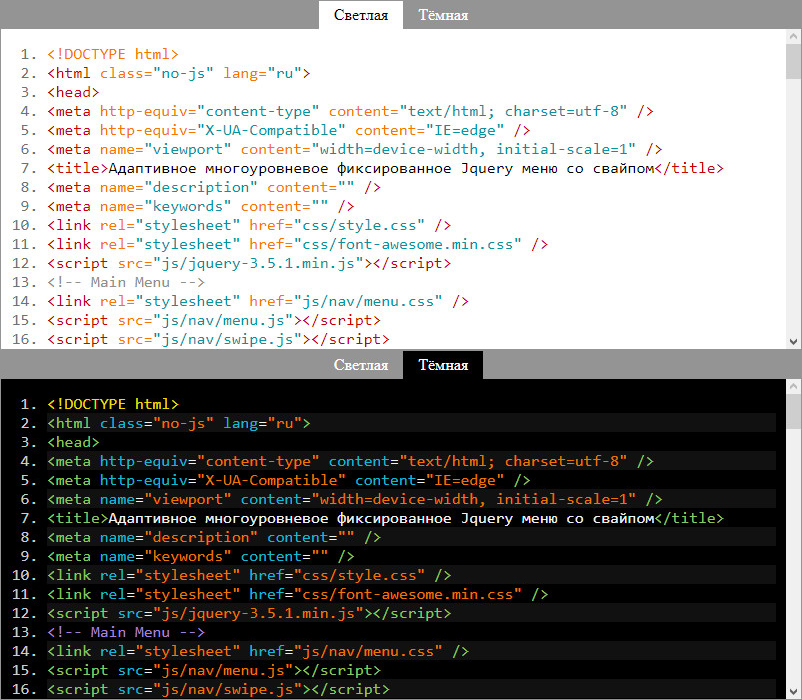Click the DOCTYPE line in light code panel
802x700 pixels.
coord(112,55)
